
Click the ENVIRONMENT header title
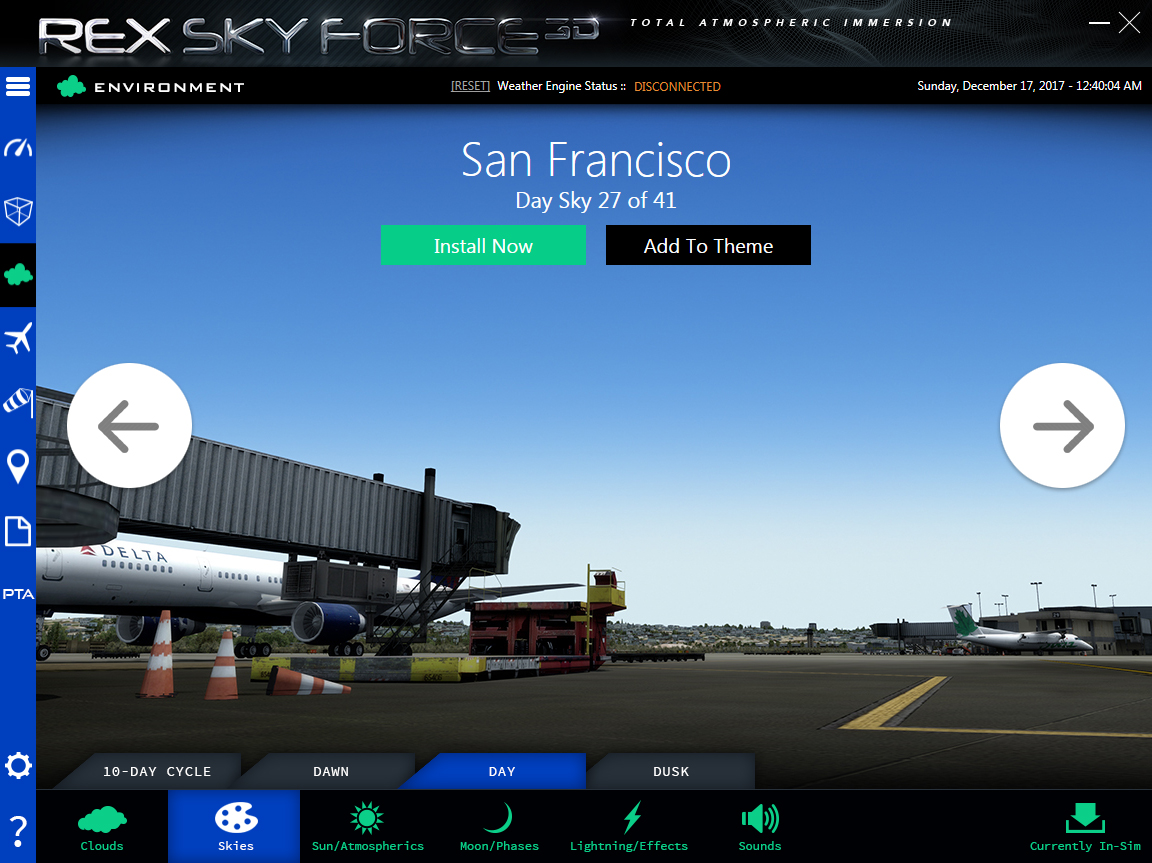tap(169, 87)
